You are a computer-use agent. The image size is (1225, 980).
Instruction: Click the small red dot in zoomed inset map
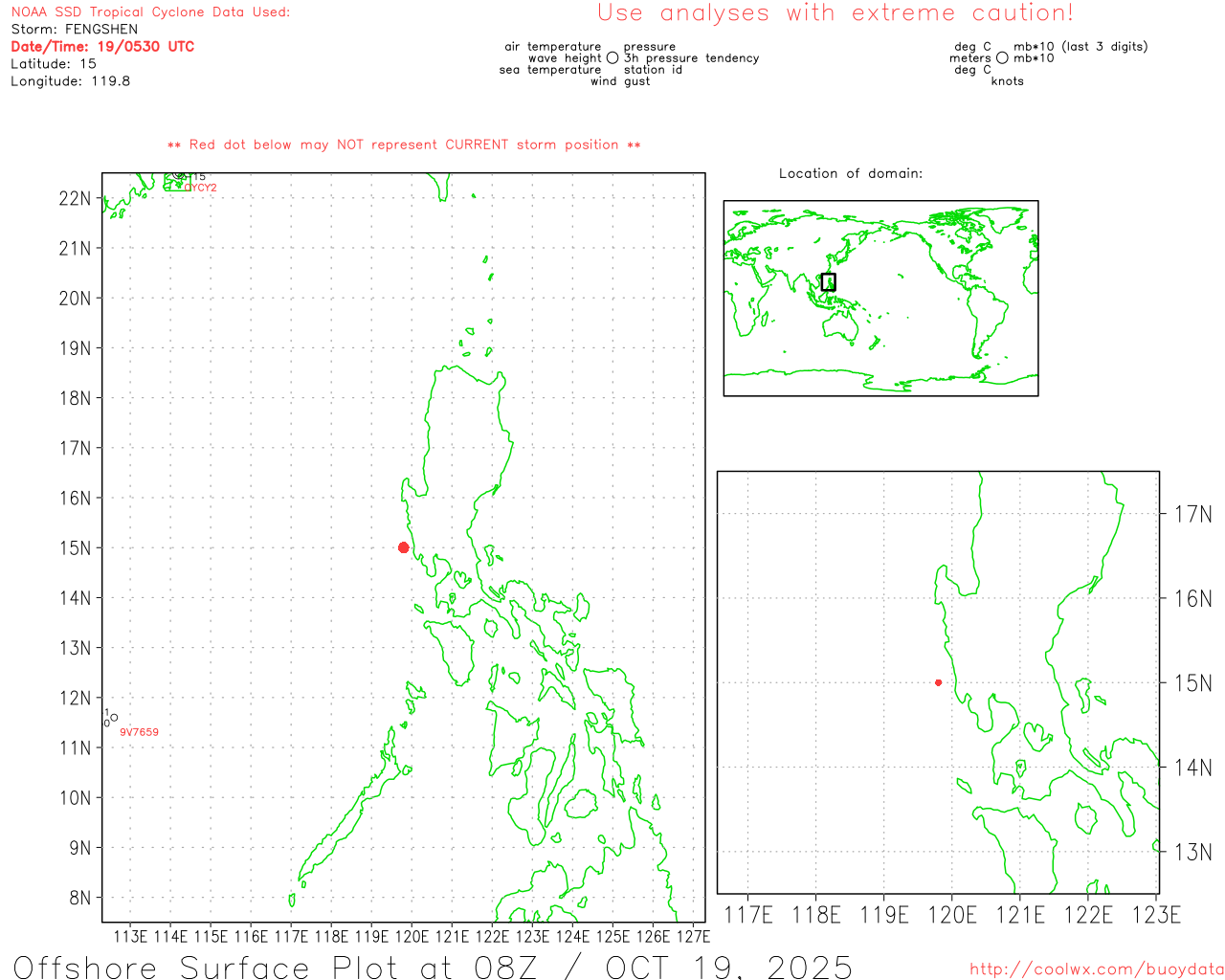[x=938, y=682]
